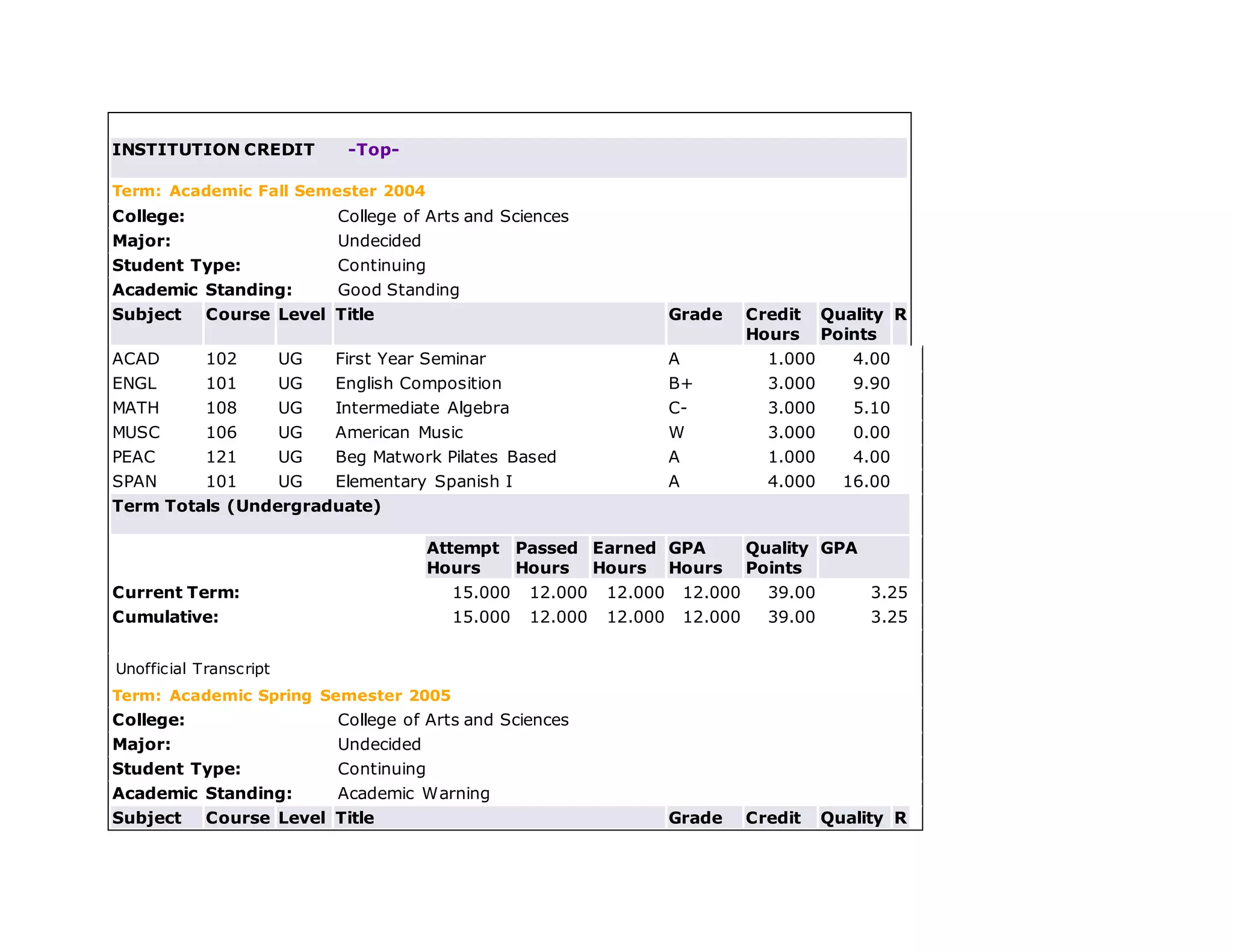This screenshot has height=952, width=1233.
Task: Click the Earned Hours column header
Action: point(624,558)
